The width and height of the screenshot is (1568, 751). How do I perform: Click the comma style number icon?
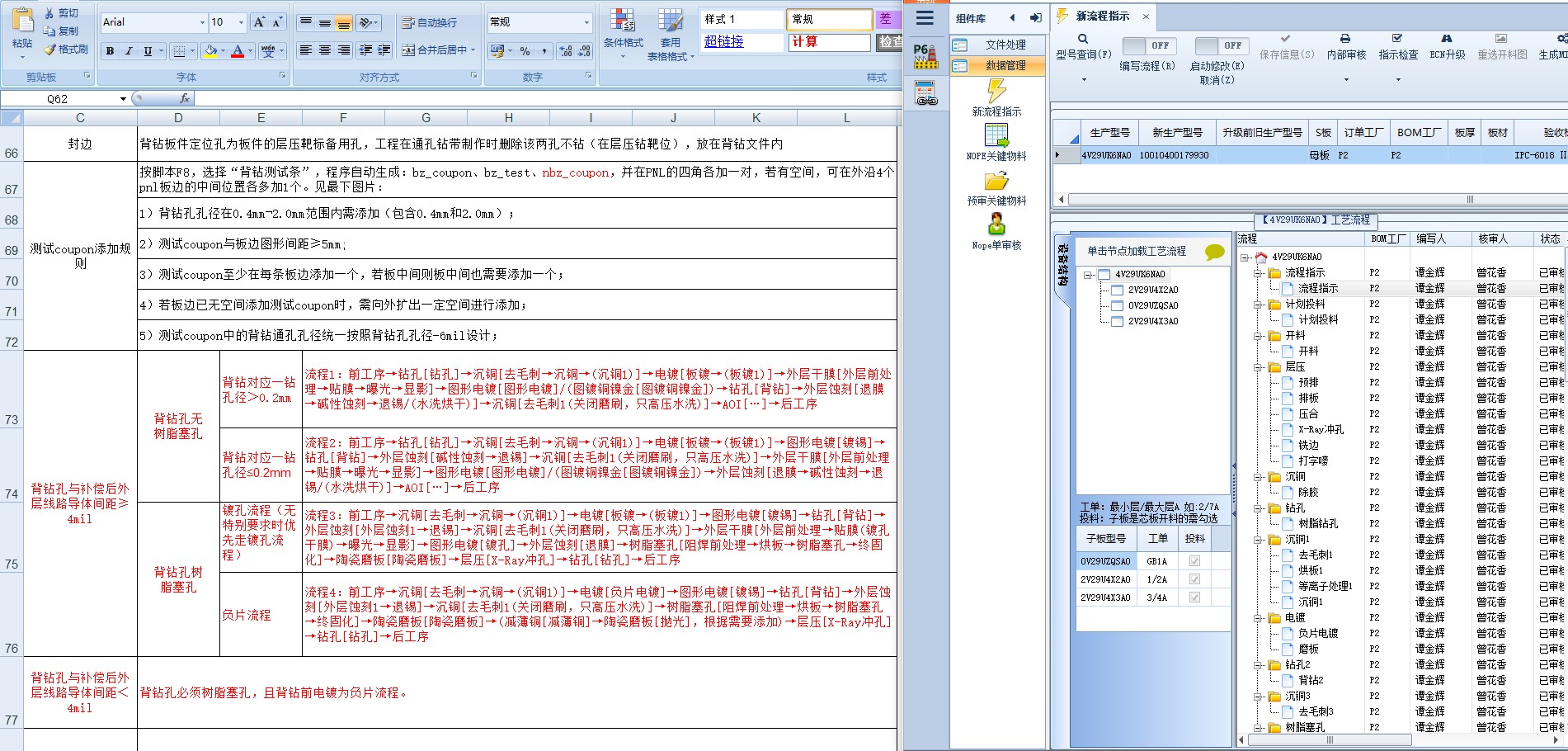544,51
